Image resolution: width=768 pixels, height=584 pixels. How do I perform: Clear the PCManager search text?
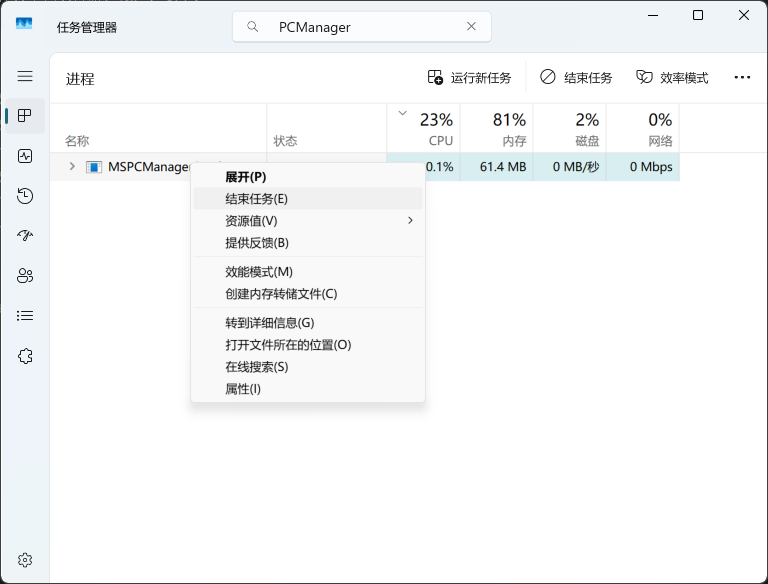pos(471,26)
